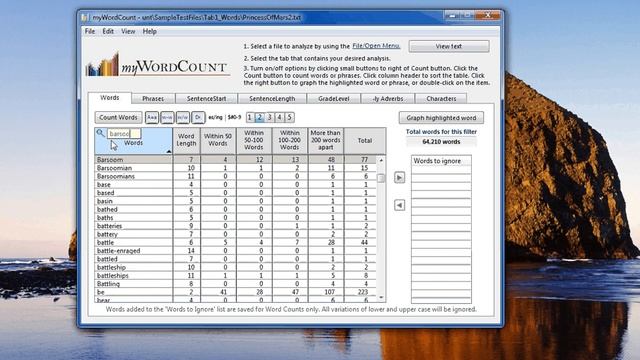The width and height of the screenshot is (640, 360).
Task: Click the Count Words button
Action: (118, 118)
